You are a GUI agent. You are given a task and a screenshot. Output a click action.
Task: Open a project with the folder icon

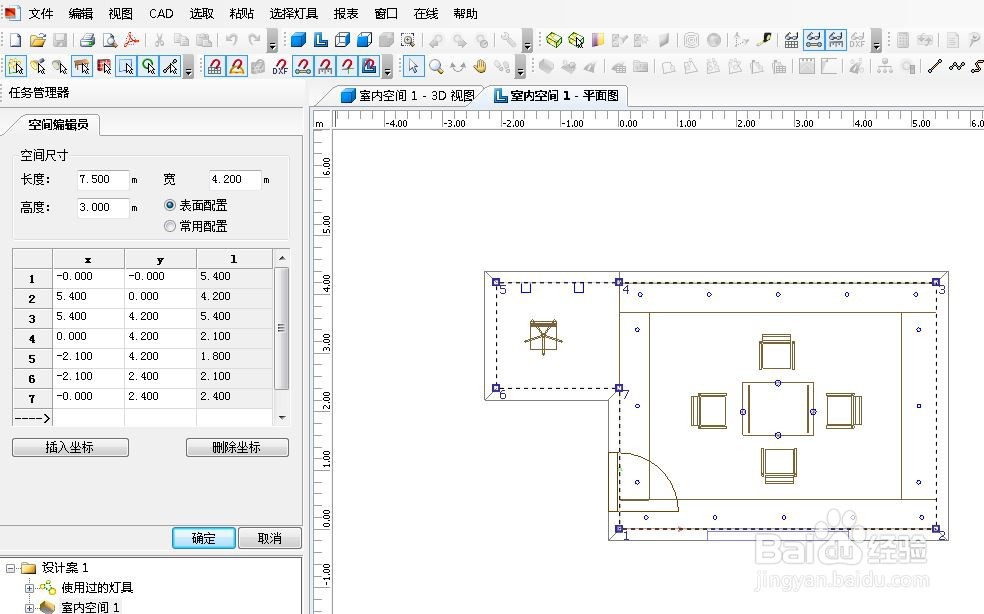pyautogui.click(x=38, y=40)
